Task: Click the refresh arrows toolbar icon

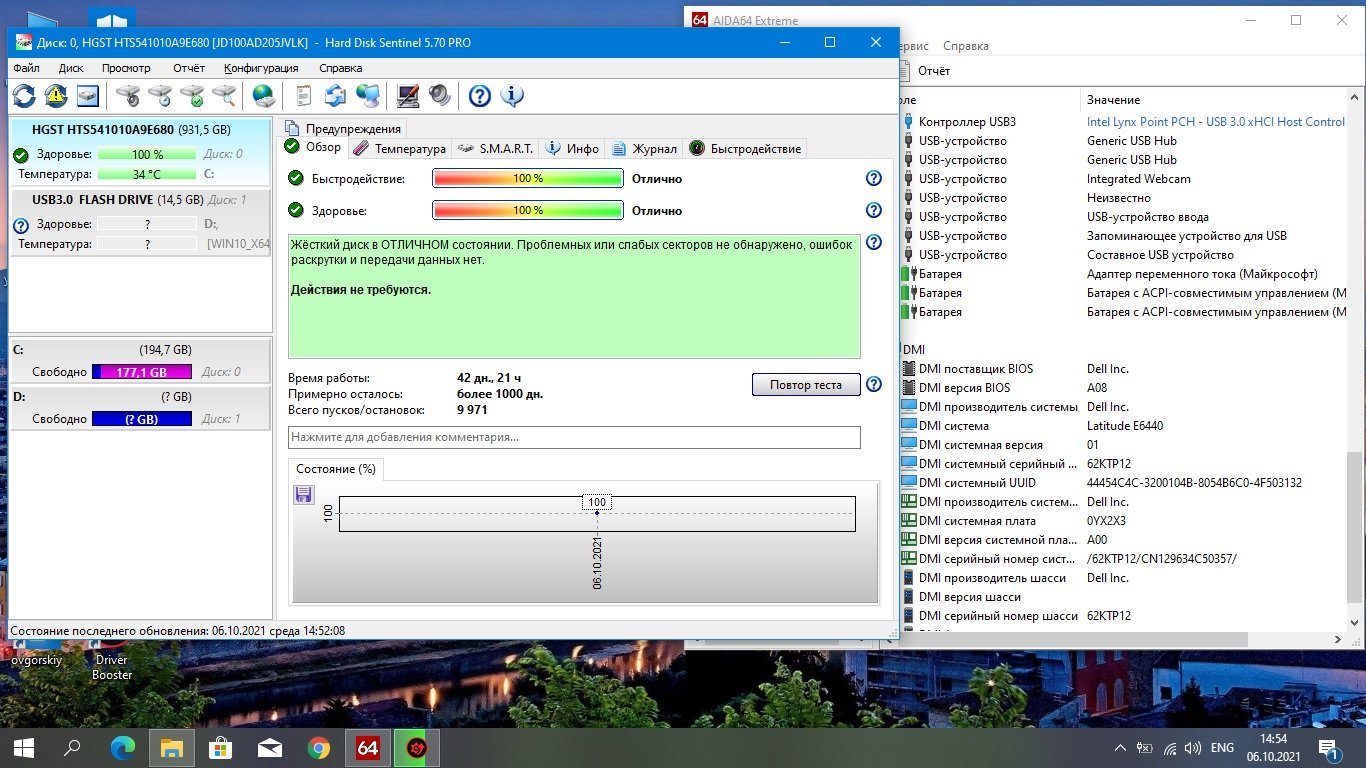Action: coord(24,96)
